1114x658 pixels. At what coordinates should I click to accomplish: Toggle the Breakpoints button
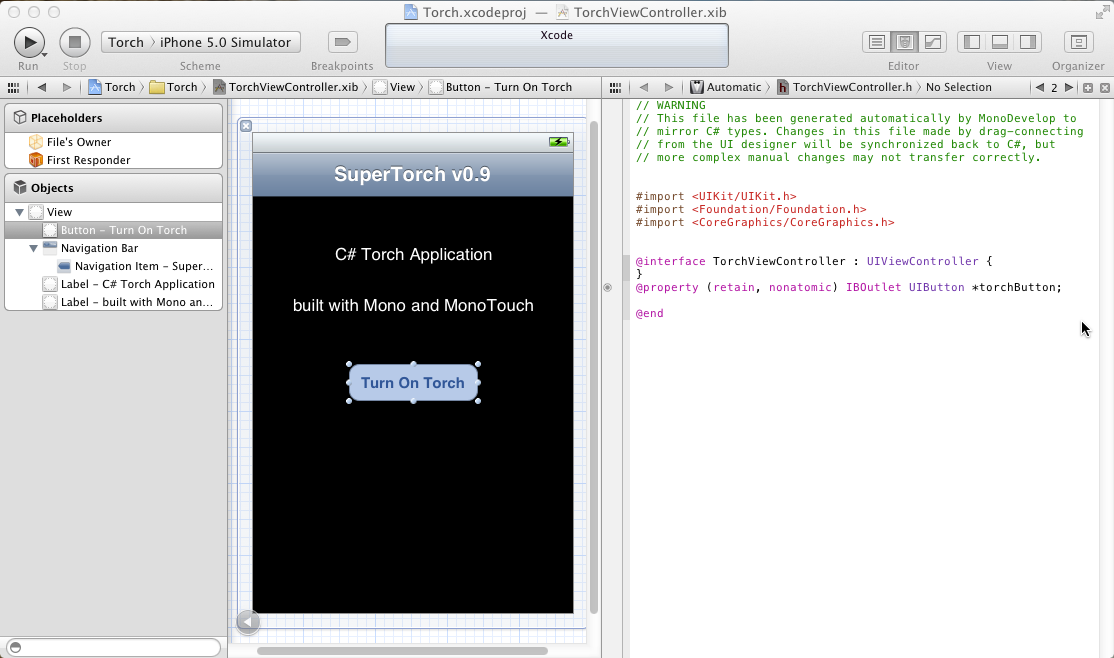343,42
